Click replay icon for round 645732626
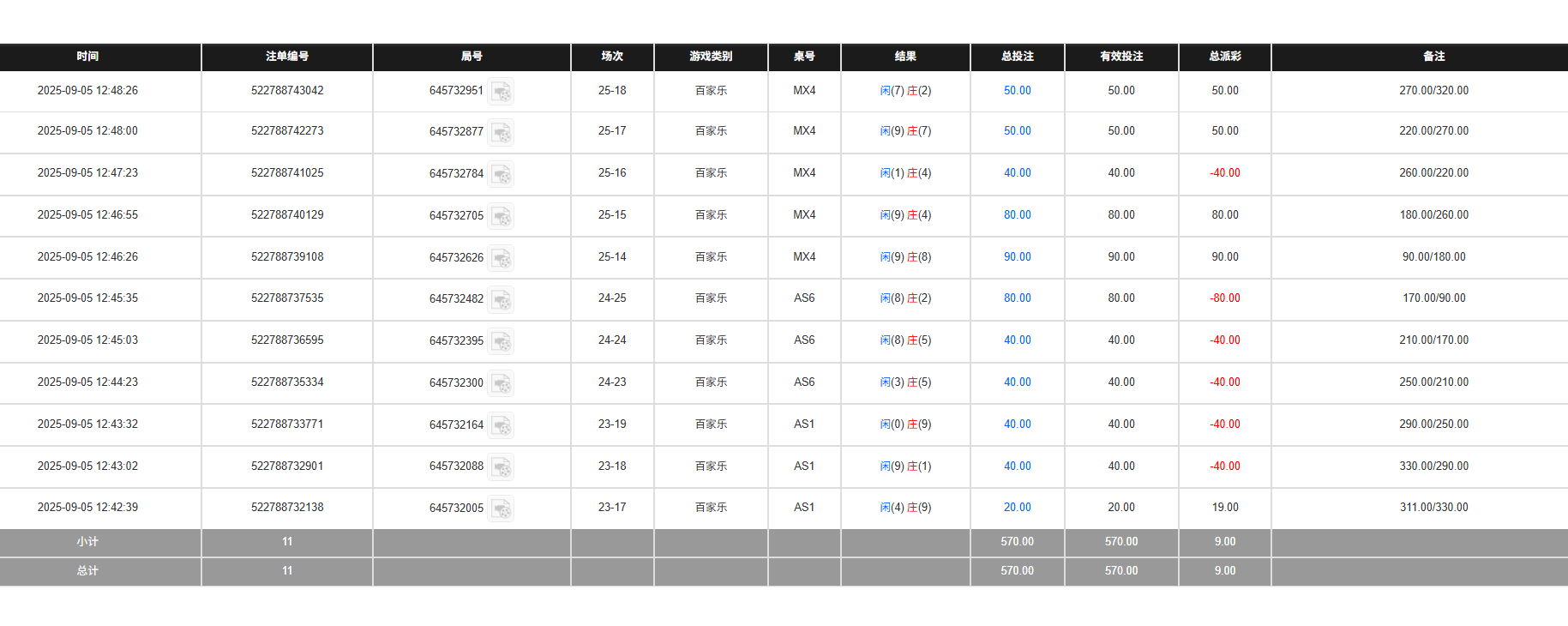This screenshot has height=626, width=1568. [x=501, y=258]
